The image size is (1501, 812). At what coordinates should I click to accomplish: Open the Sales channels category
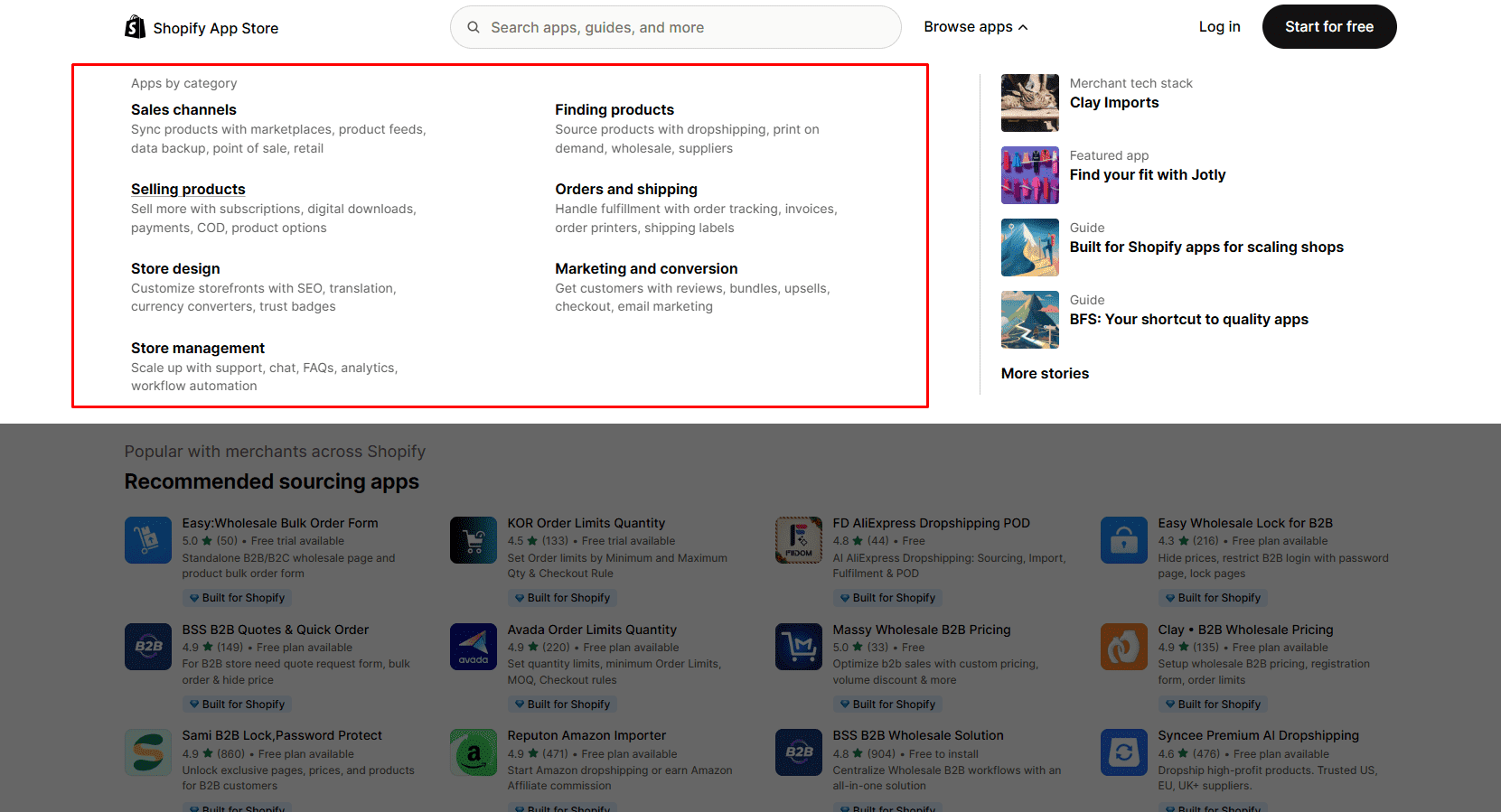pyautogui.click(x=183, y=109)
